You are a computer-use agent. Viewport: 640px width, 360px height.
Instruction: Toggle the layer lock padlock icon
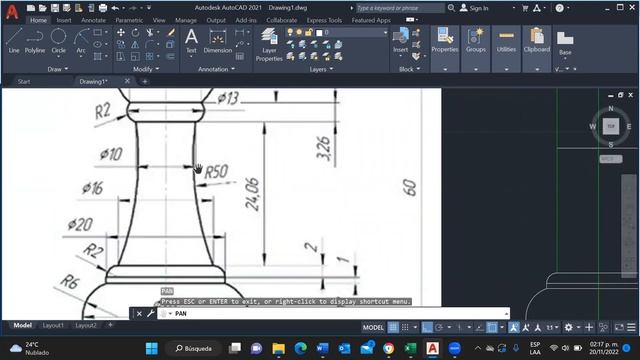coord(309,32)
